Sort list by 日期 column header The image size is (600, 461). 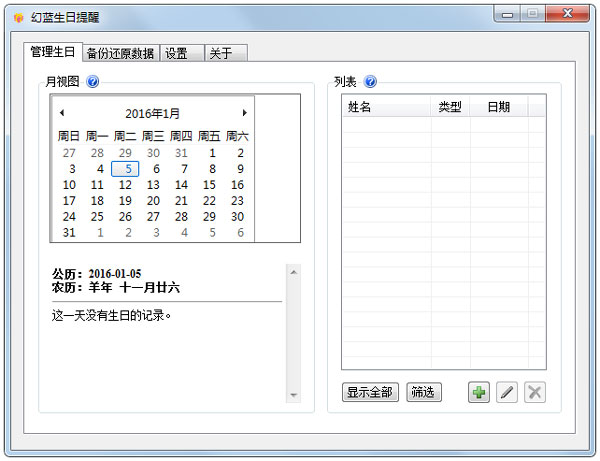tap(498, 107)
